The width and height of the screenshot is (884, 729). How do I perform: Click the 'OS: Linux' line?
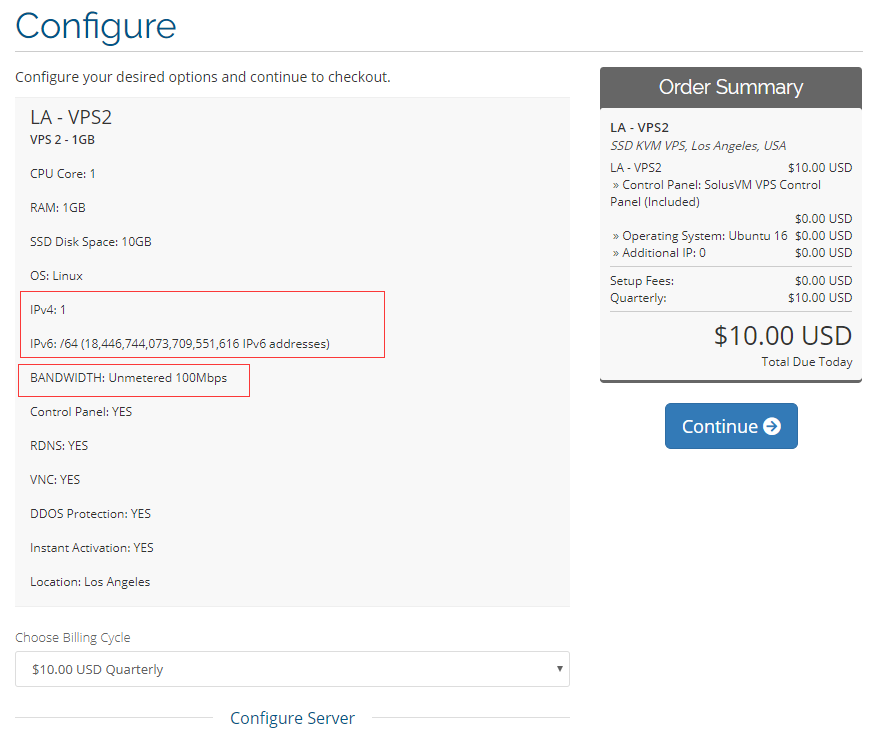click(x=56, y=276)
